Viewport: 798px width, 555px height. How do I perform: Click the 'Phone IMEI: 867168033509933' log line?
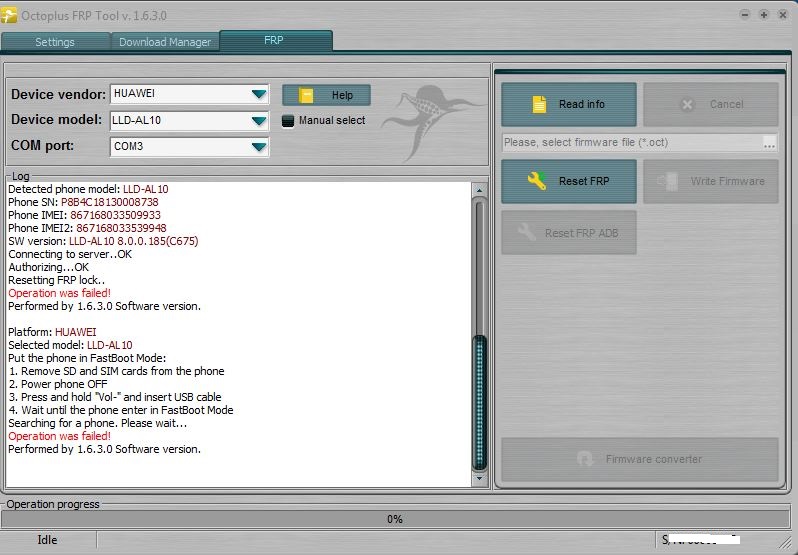click(x=84, y=215)
